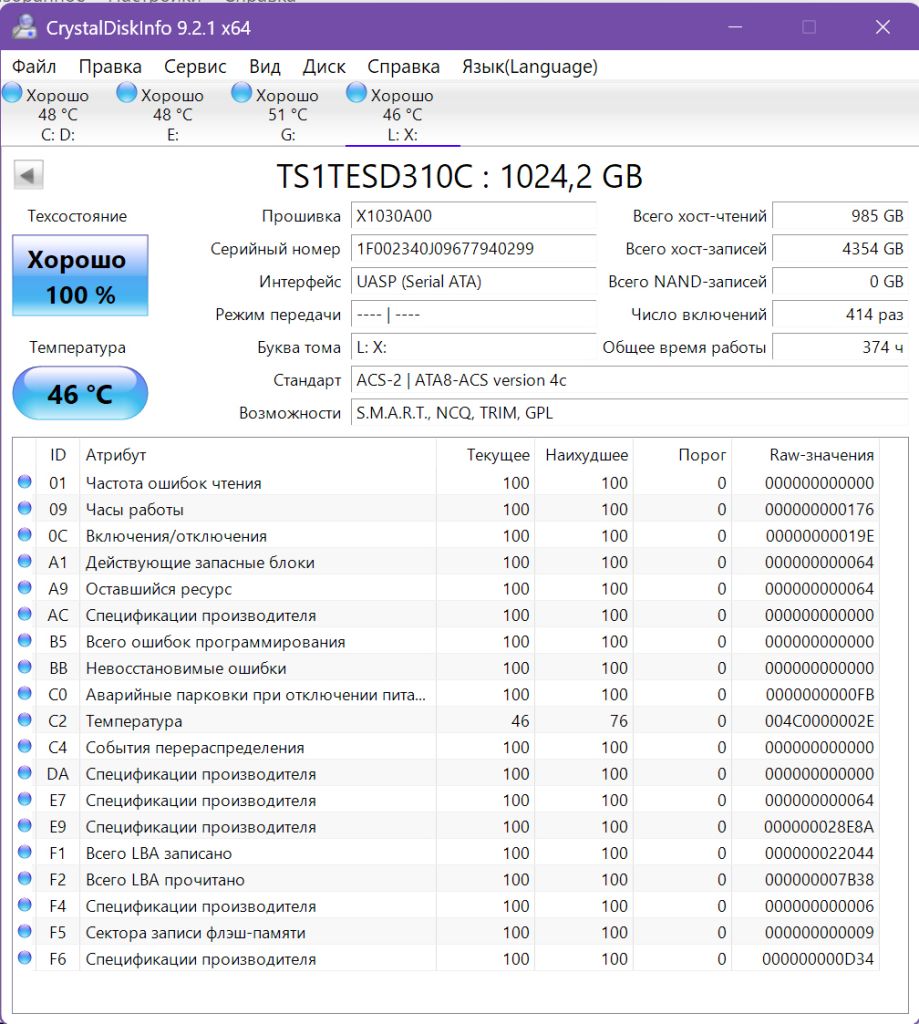919x1024 pixels.
Task: Select the E: disk status tab
Action: (172, 113)
